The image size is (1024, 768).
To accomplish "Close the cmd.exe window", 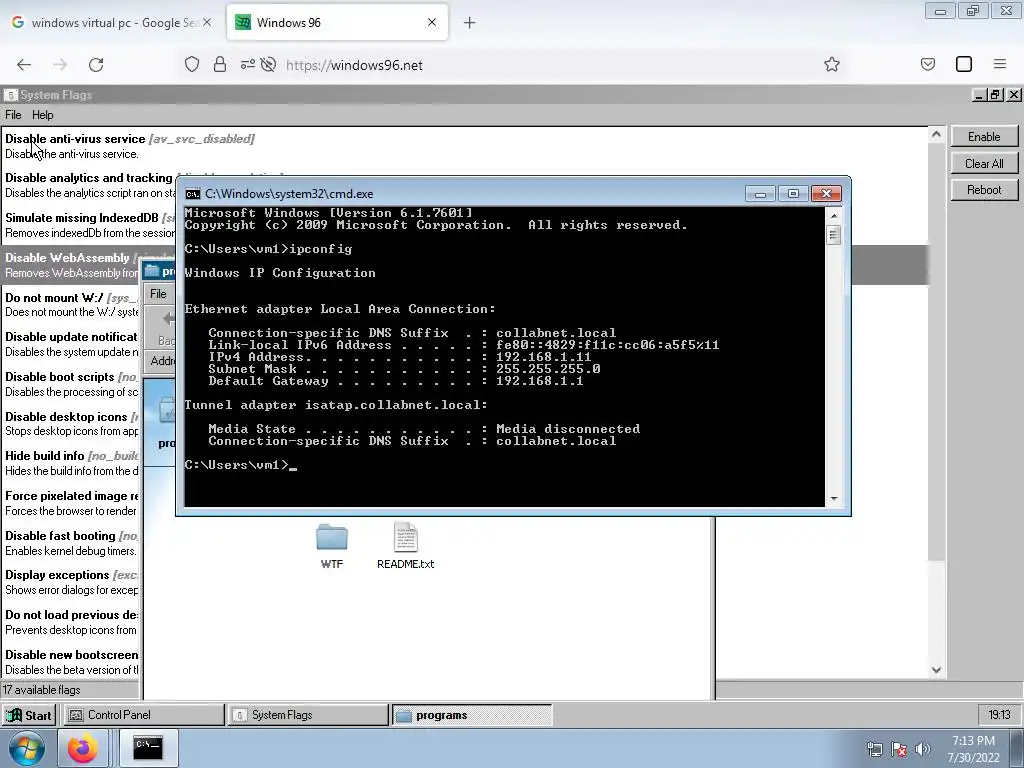I will [826, 194].
